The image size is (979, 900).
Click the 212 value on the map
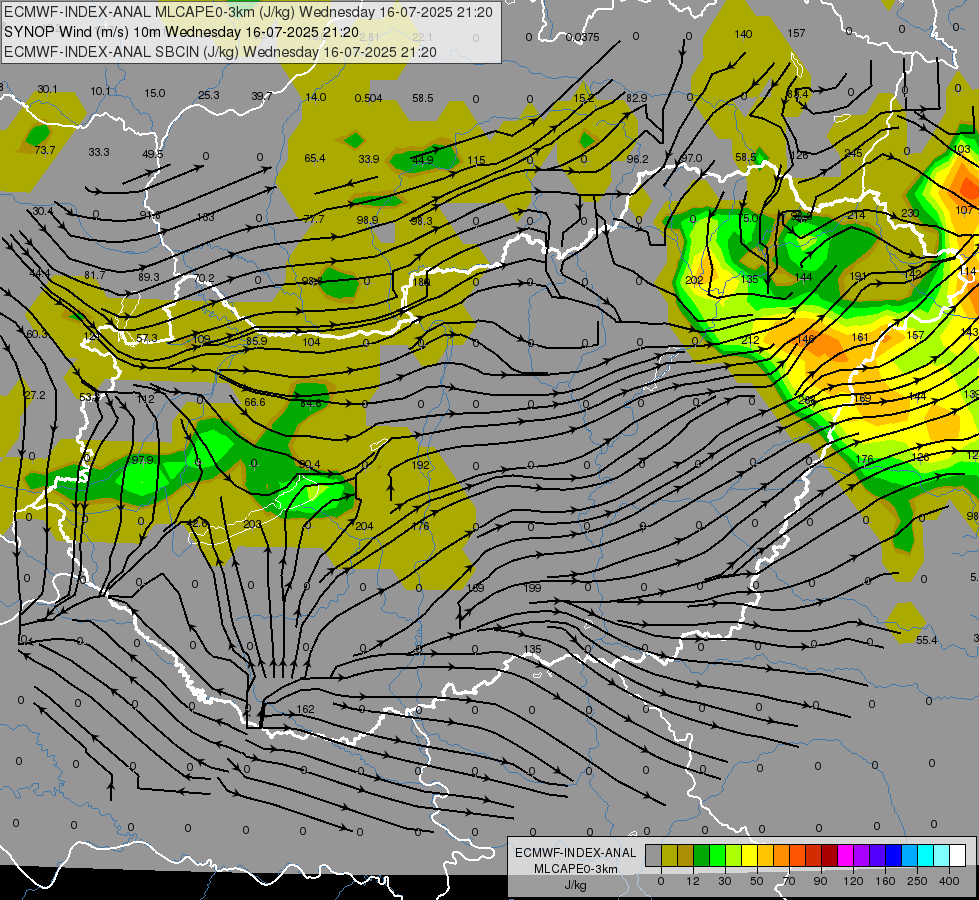[750, 340]
